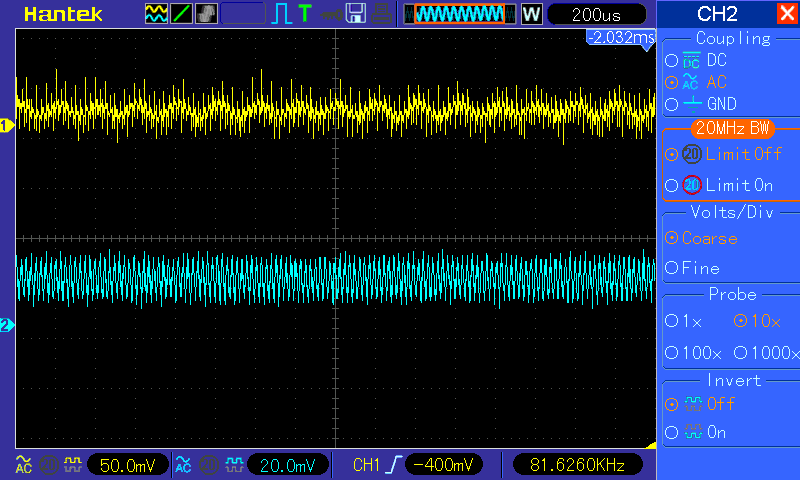Click the grey key lock icon
Screen dimensions: 800x480
(x=332, y=15)
